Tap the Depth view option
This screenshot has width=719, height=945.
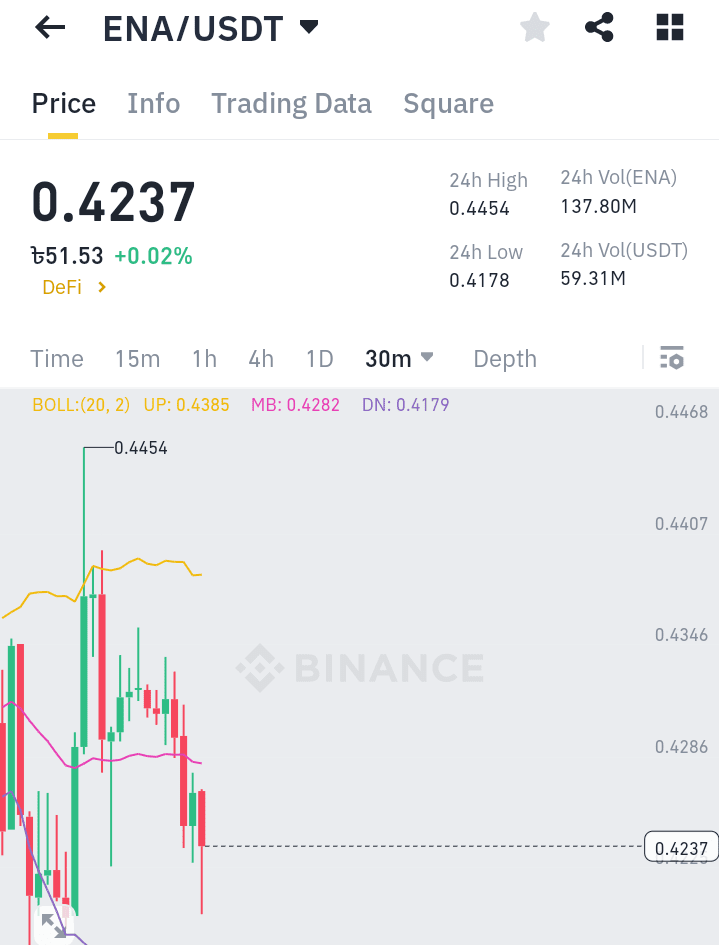[504, 358]
